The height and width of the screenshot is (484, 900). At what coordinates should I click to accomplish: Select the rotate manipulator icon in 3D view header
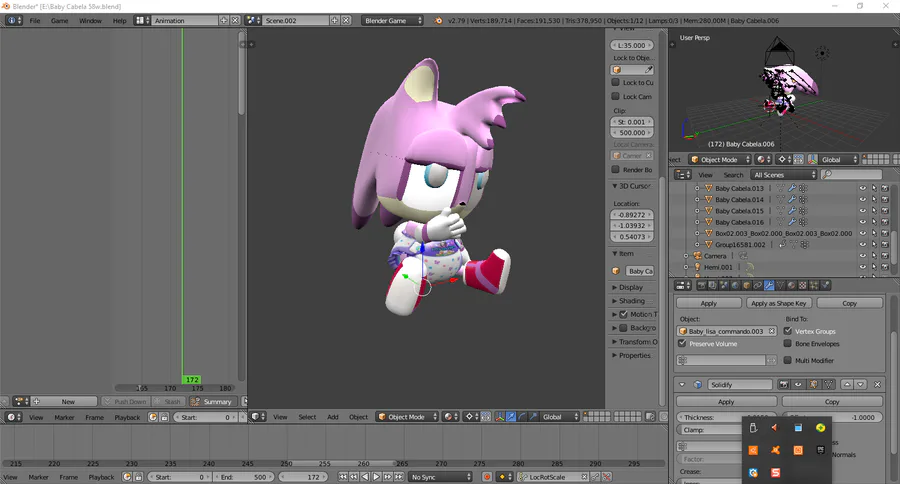pyautogui.click(x=522, y=417)
